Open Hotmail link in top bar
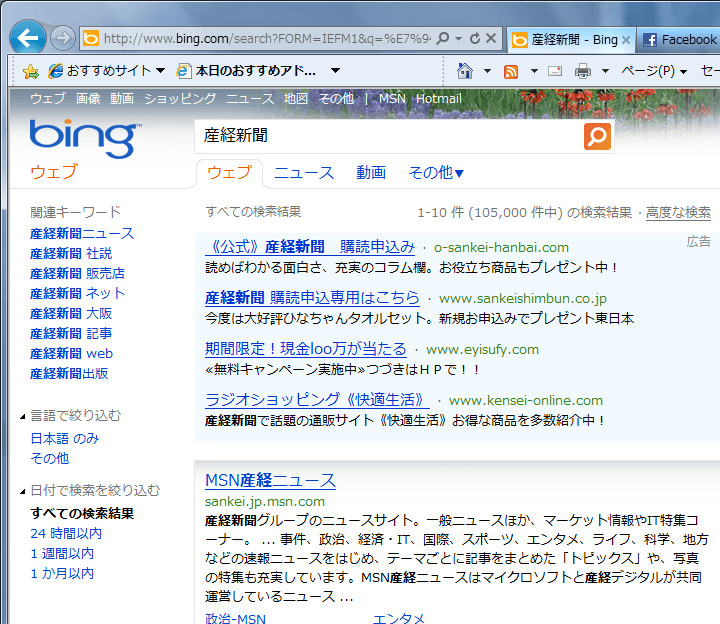Viewport: 720px width, 624px height. pyautogui.click(x=439, y=99)
